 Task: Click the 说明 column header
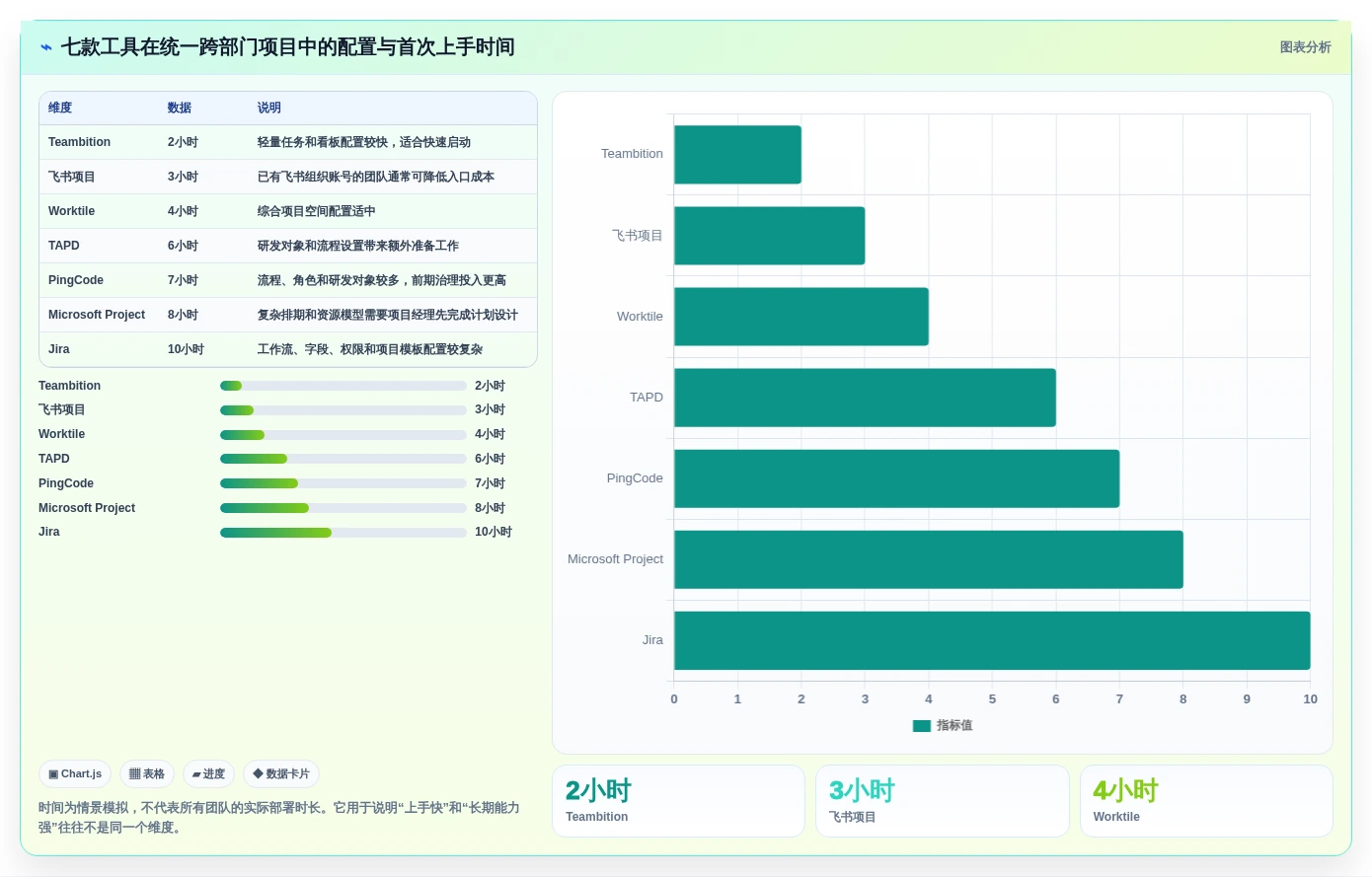coord(269,108)
